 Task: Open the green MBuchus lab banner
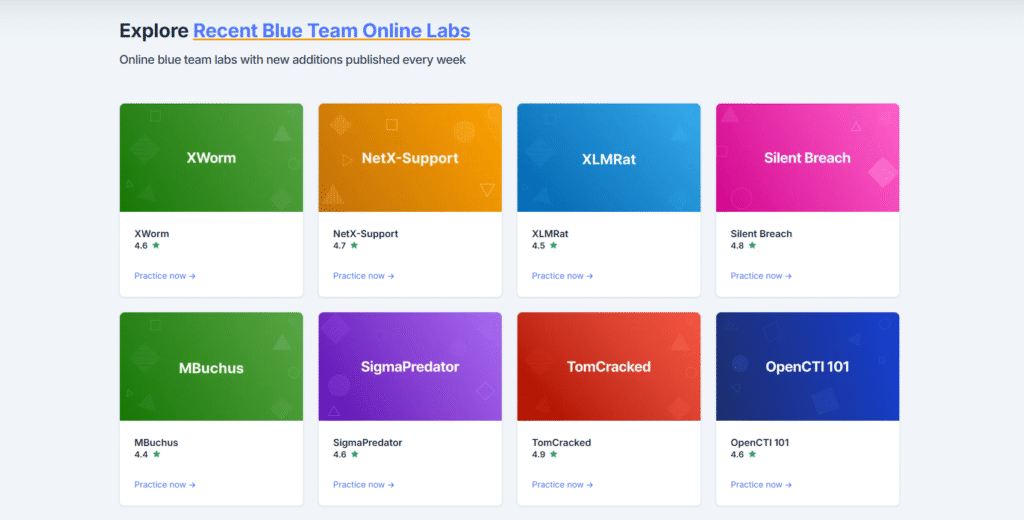211,366
